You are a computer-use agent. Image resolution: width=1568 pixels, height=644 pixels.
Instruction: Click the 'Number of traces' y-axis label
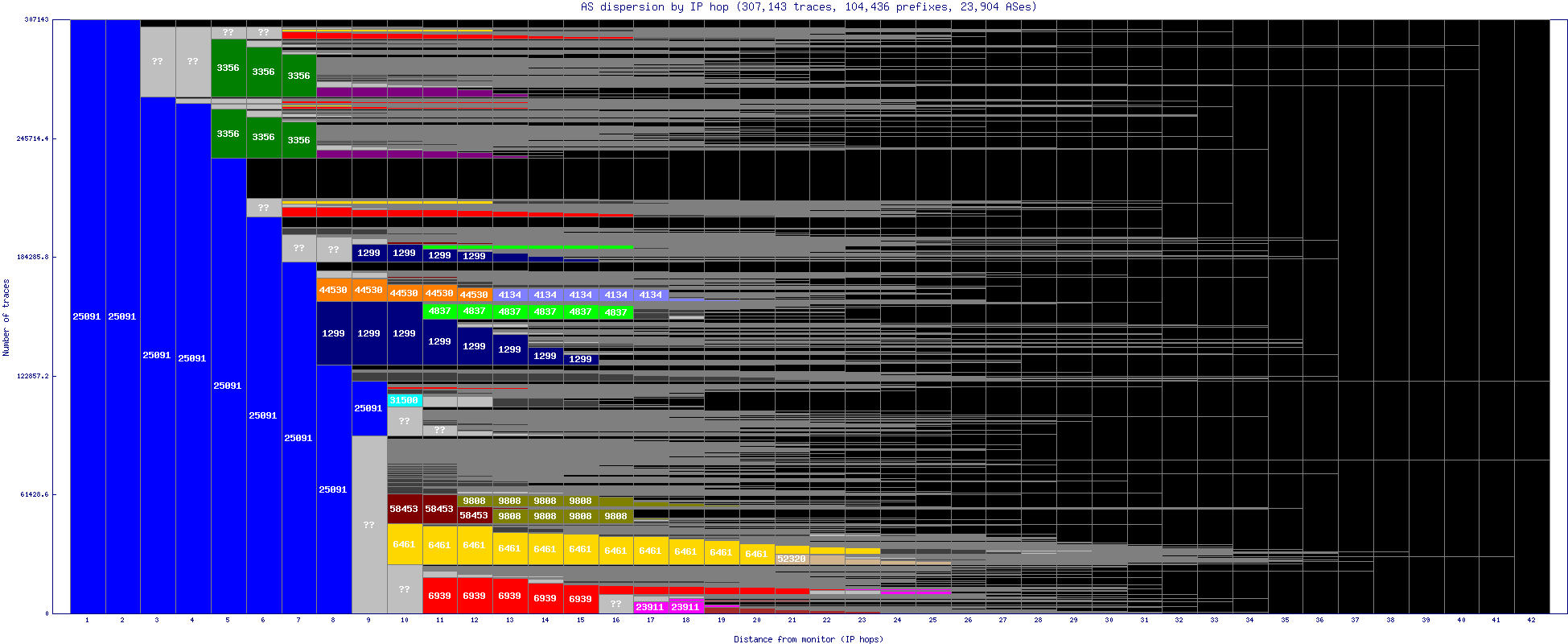tap(6, 317)
